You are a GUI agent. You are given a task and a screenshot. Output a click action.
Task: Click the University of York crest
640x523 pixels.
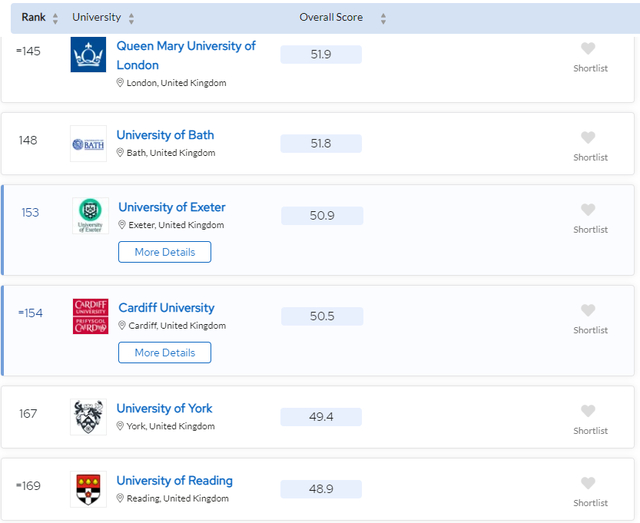[88, 417]
